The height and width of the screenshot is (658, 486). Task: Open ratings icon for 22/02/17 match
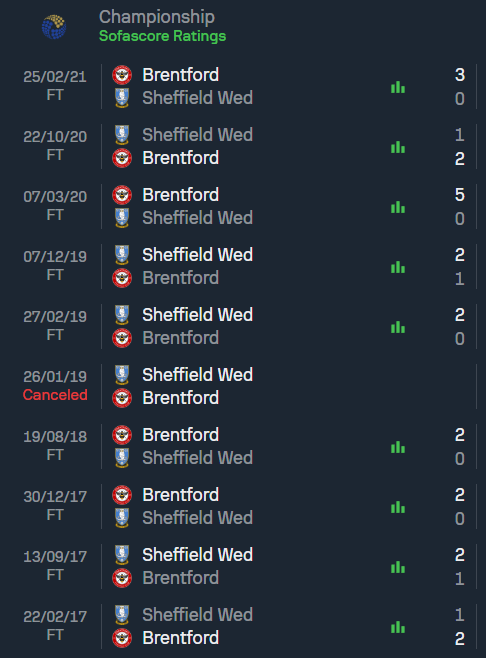pyautogui.click(x=398, y=627)
